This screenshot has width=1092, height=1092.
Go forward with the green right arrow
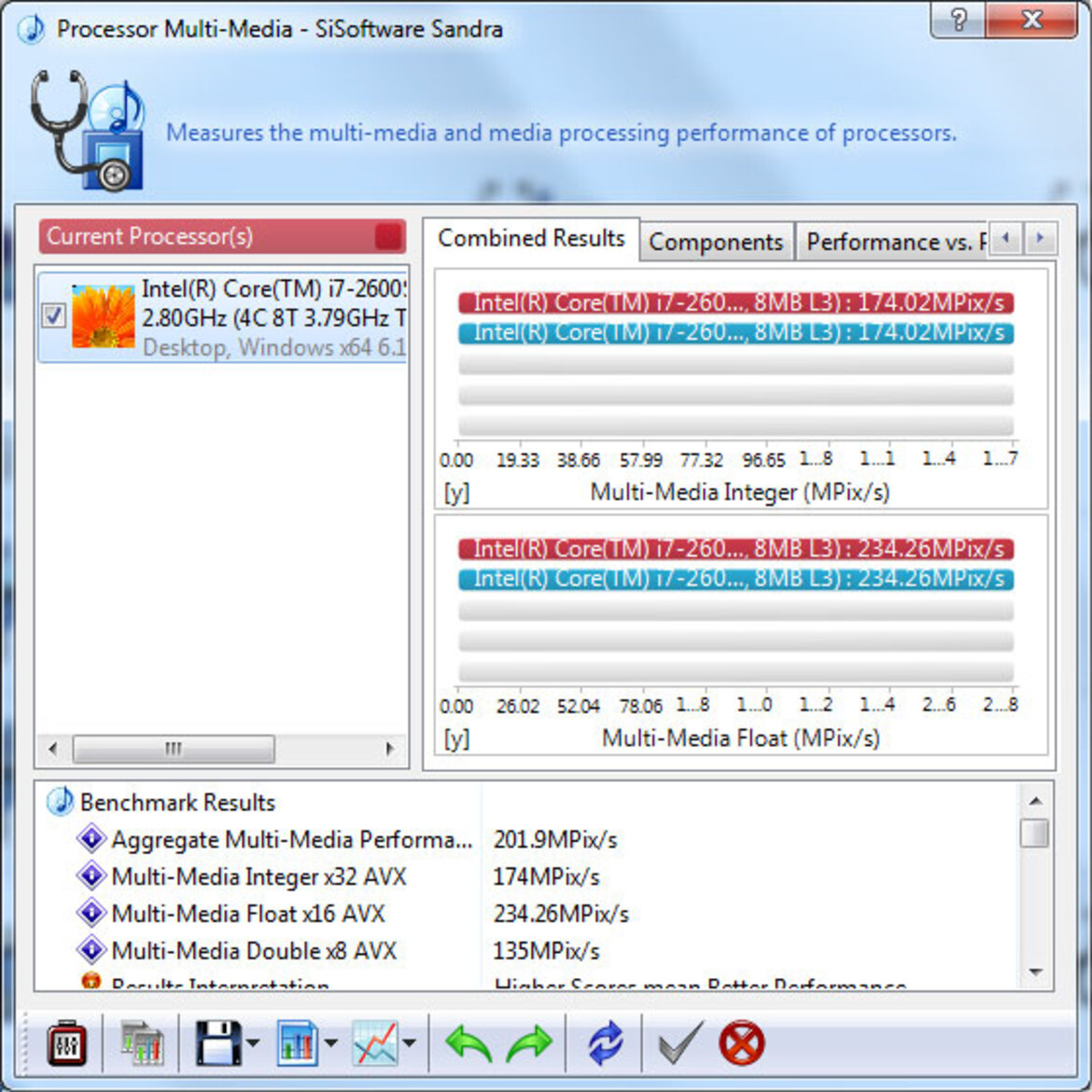point(529,1043)
